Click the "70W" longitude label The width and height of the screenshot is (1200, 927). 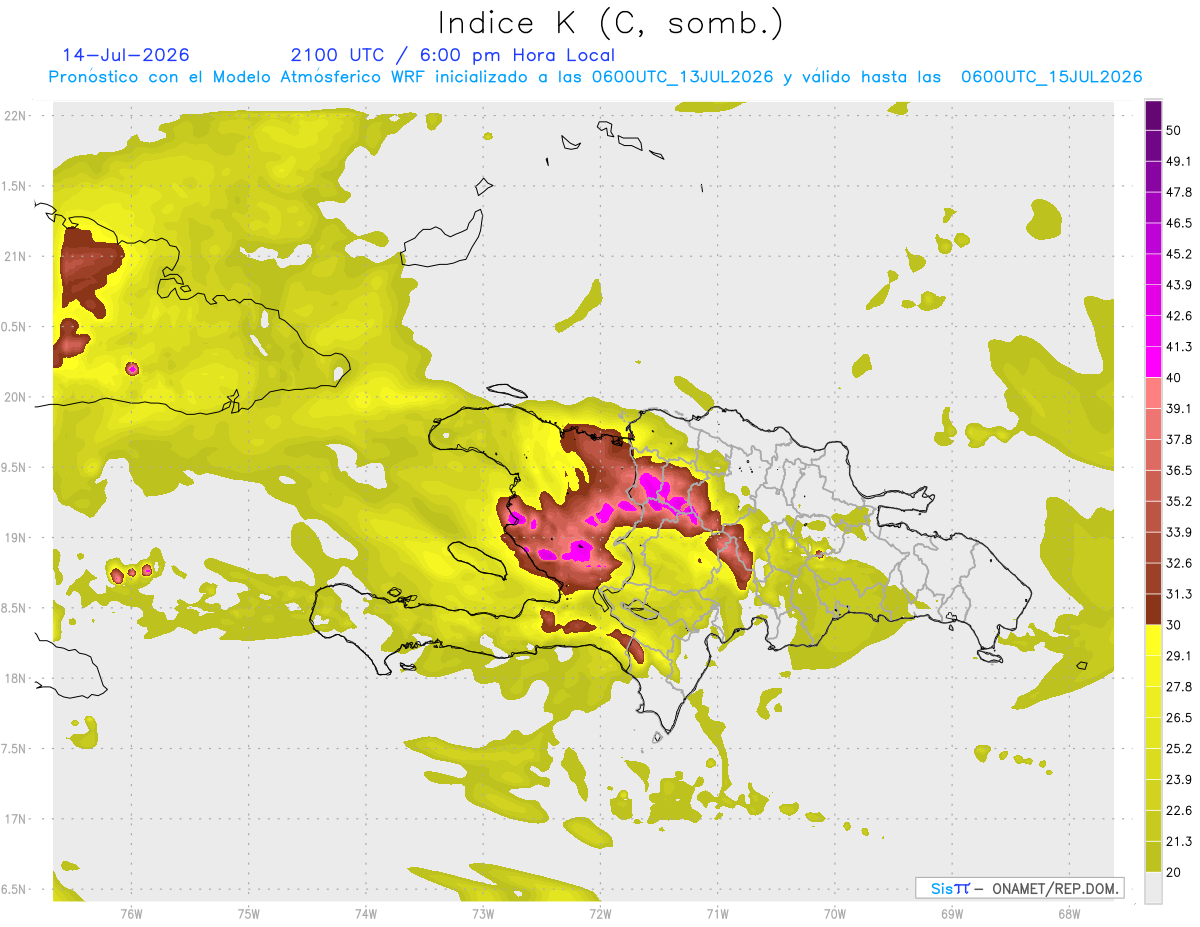coord(834,913)
